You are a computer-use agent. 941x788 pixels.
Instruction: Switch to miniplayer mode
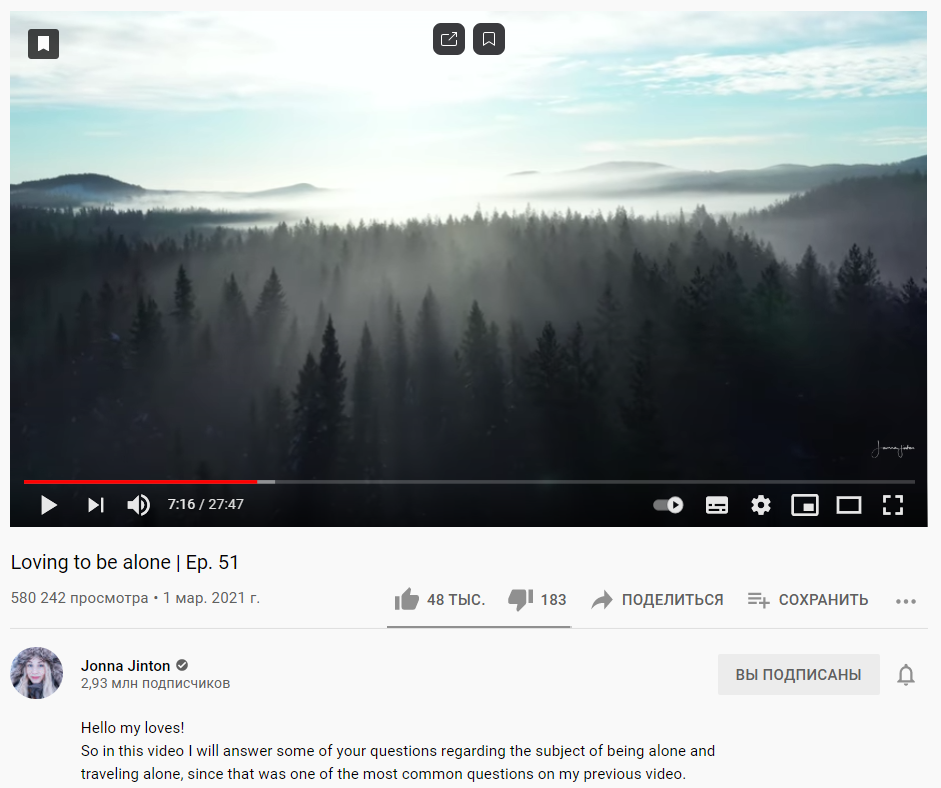[x=804, y=505]
